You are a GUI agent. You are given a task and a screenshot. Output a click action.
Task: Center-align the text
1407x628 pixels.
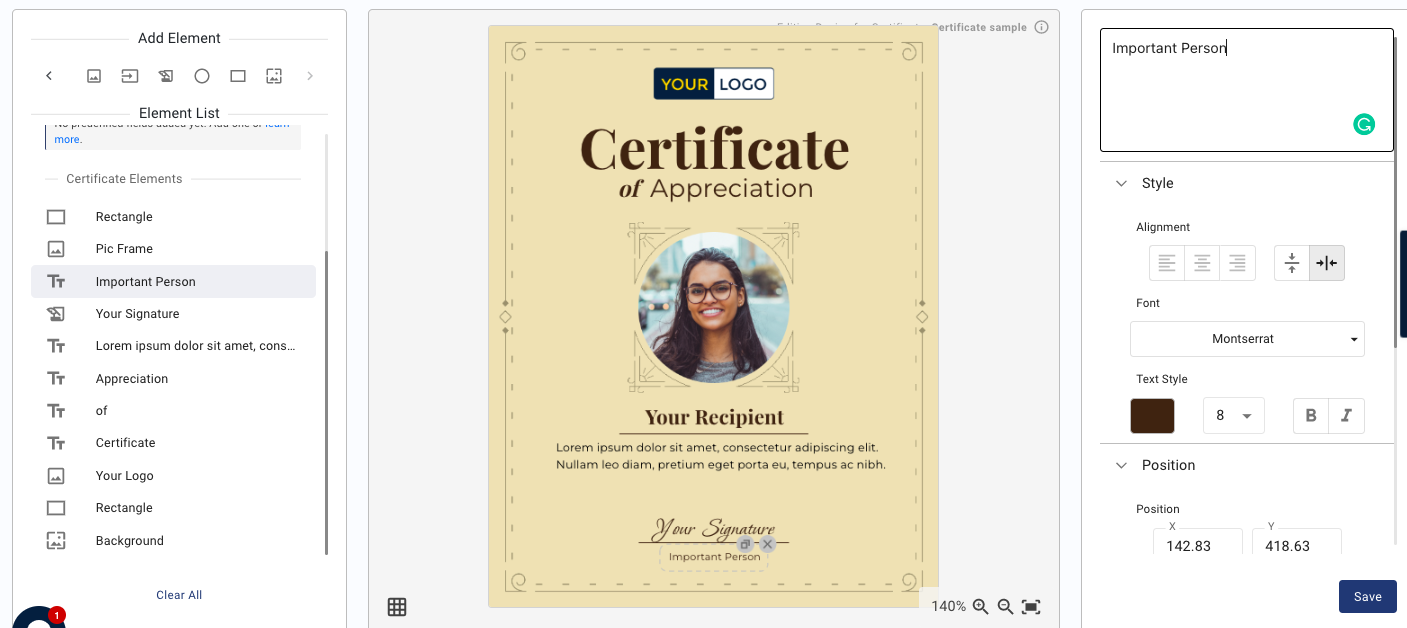point(1202,263)
